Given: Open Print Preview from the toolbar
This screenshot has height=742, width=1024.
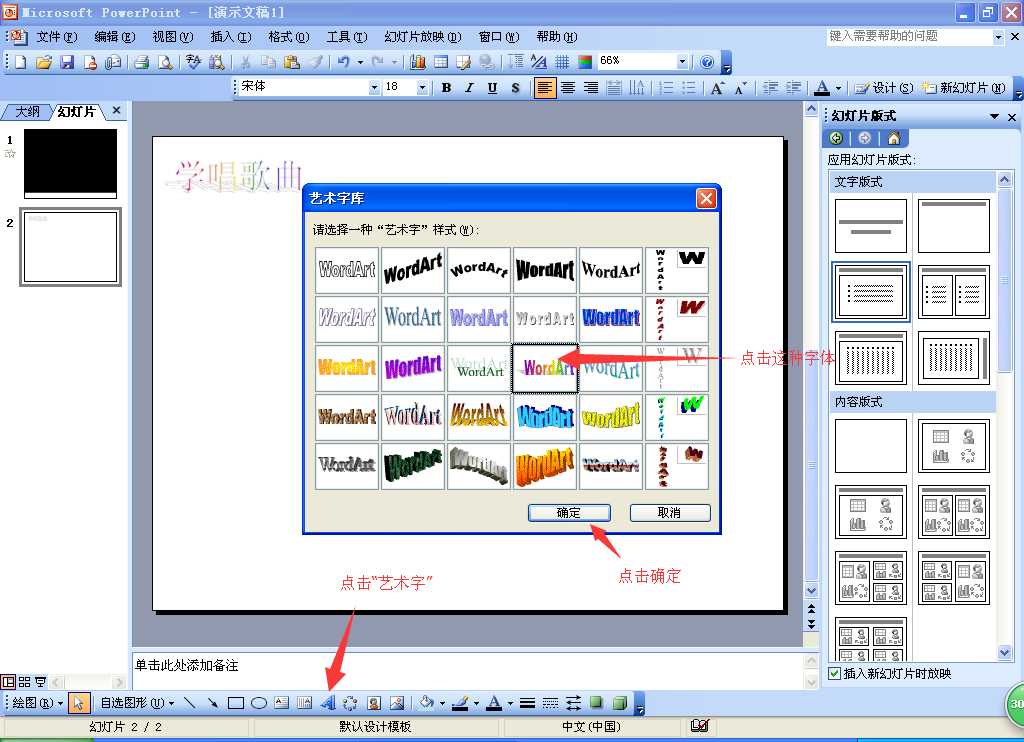Looking at the screenshot, I should point(166,62).
